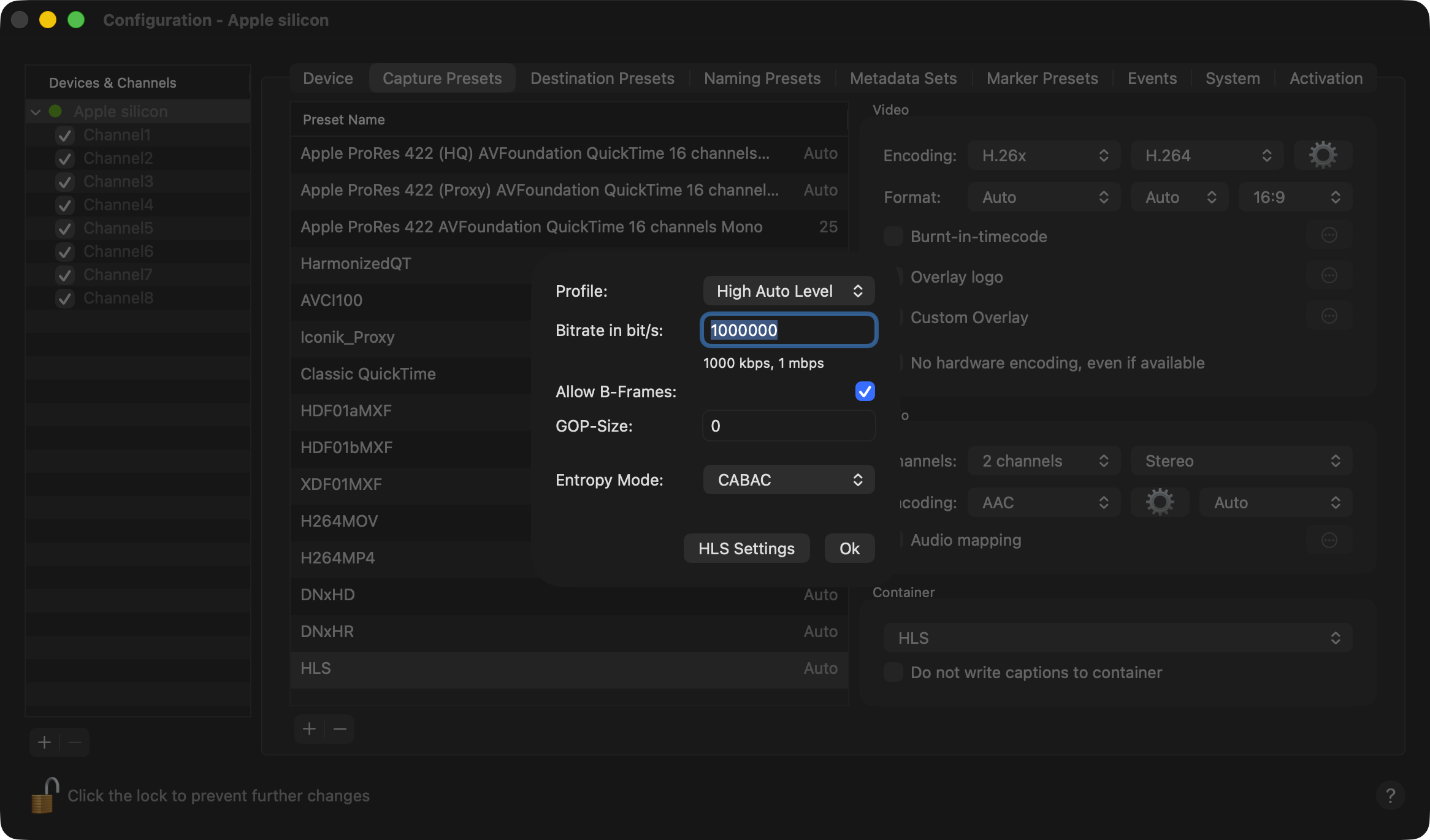The image size is (1430, 840).
Task: Switch to the Events tab
Action: (1152, 78)
